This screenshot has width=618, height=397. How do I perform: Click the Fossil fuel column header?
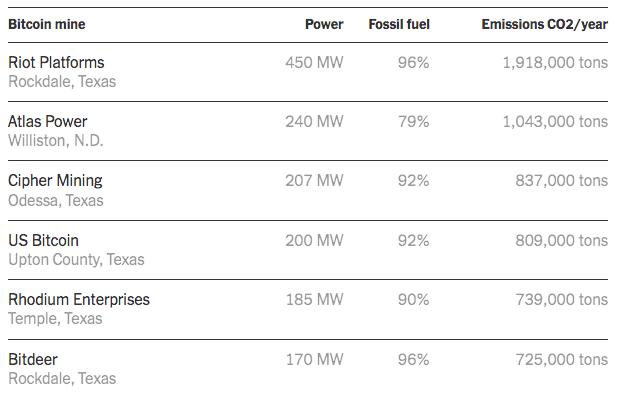(399, 24)
